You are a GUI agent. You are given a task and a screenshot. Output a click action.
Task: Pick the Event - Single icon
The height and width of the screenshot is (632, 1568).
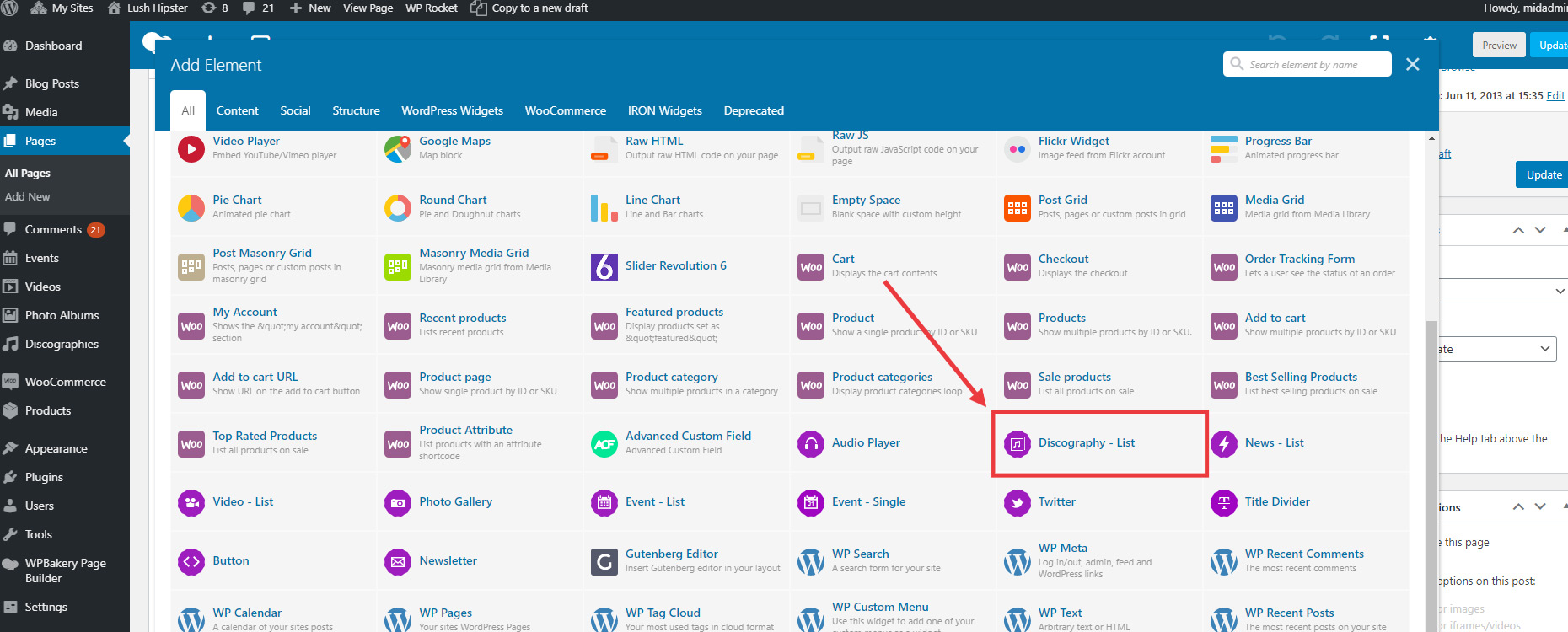point(811,503)
